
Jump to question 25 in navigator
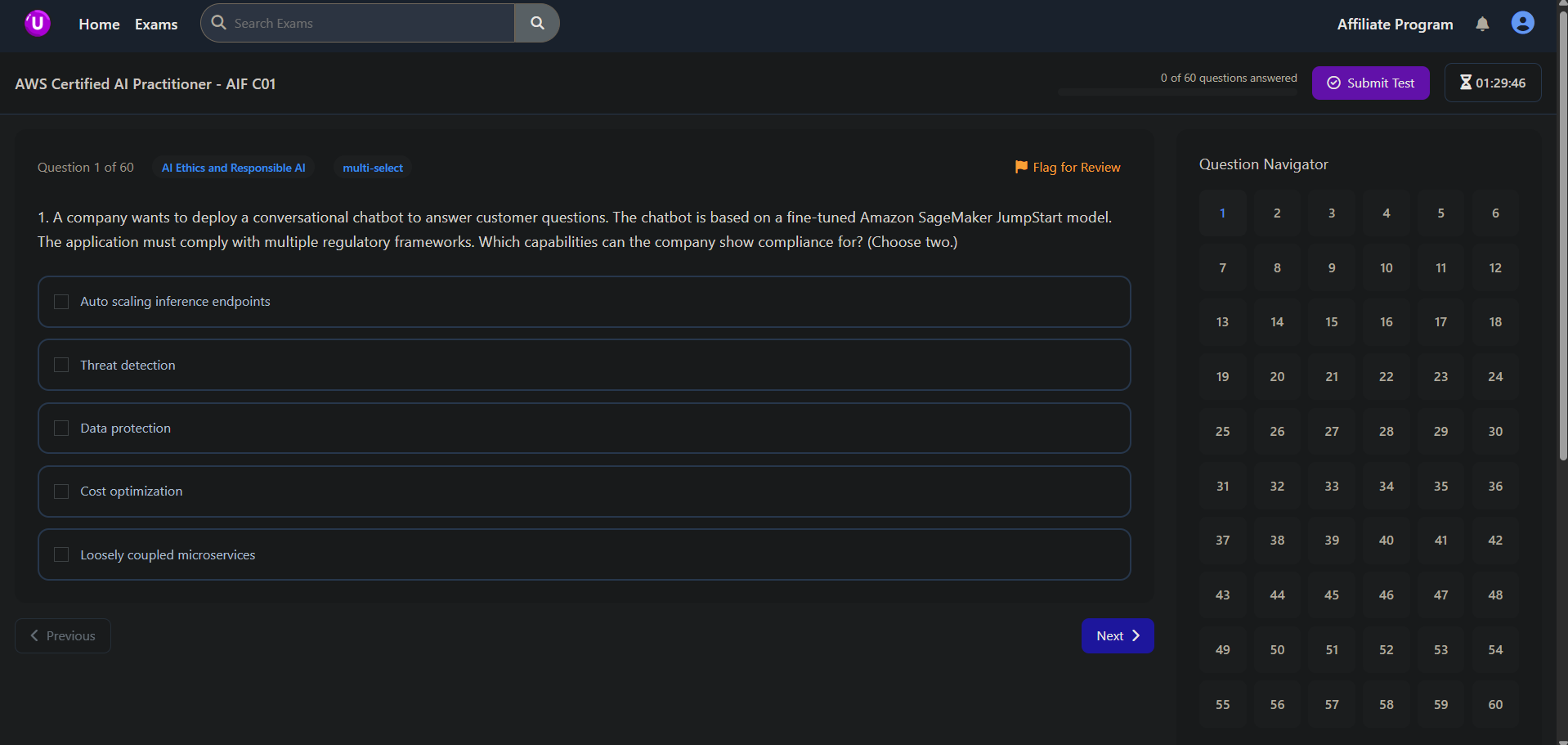pyautogui.click(x=1223, y=431)
